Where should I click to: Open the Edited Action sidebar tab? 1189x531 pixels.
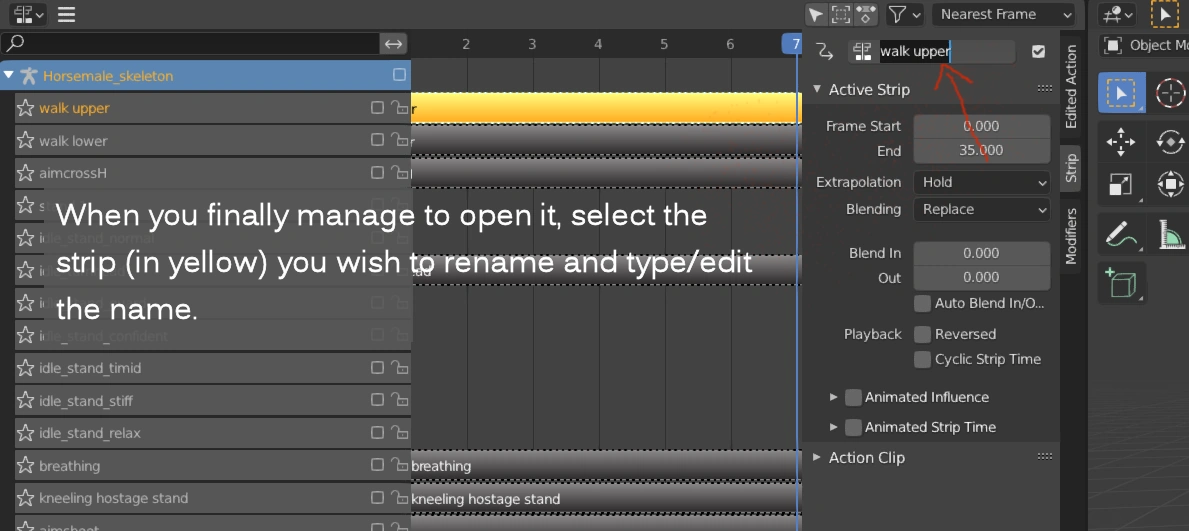coord(1071,86)
